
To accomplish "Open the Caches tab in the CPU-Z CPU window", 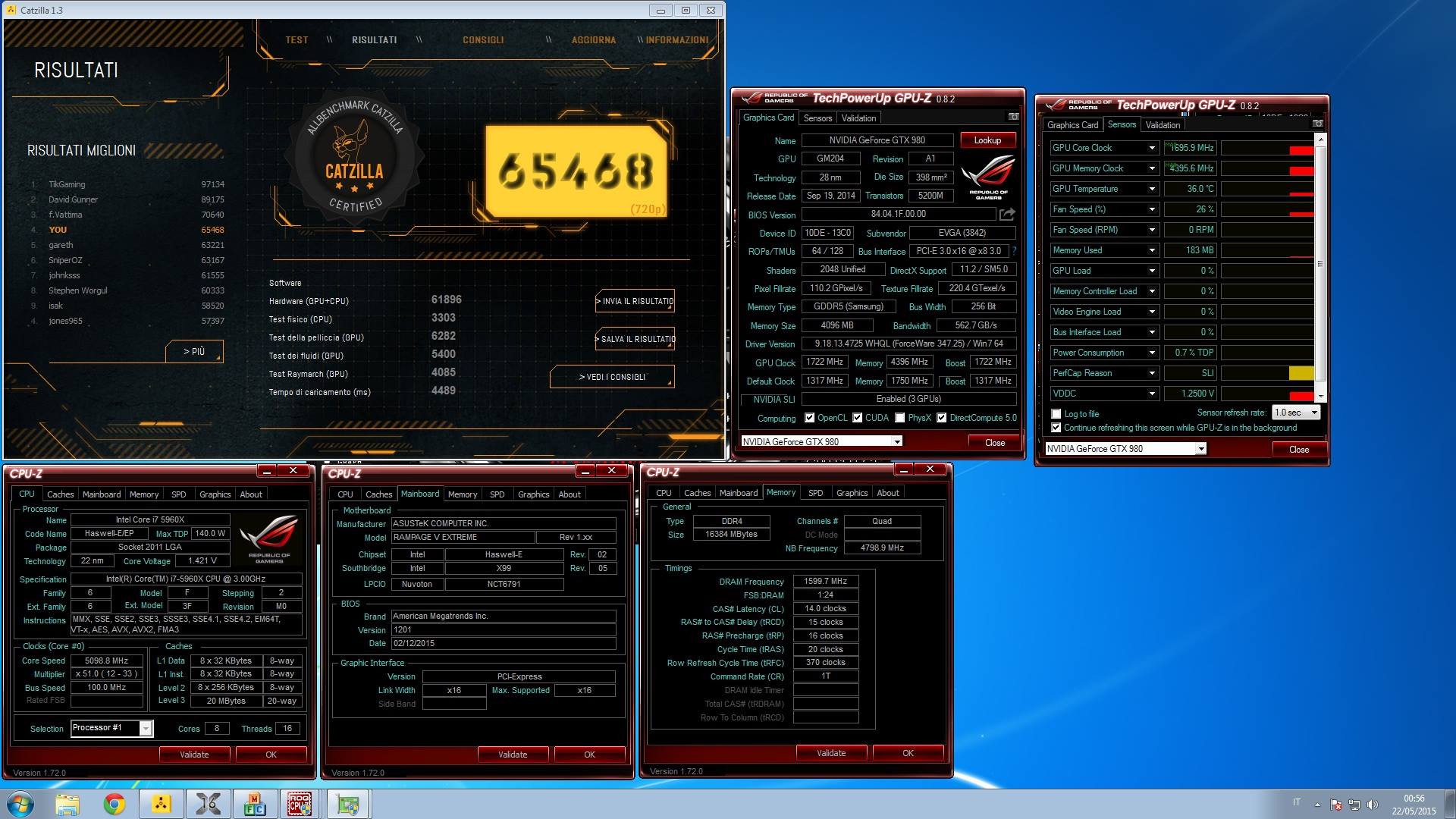I will 61,494.
